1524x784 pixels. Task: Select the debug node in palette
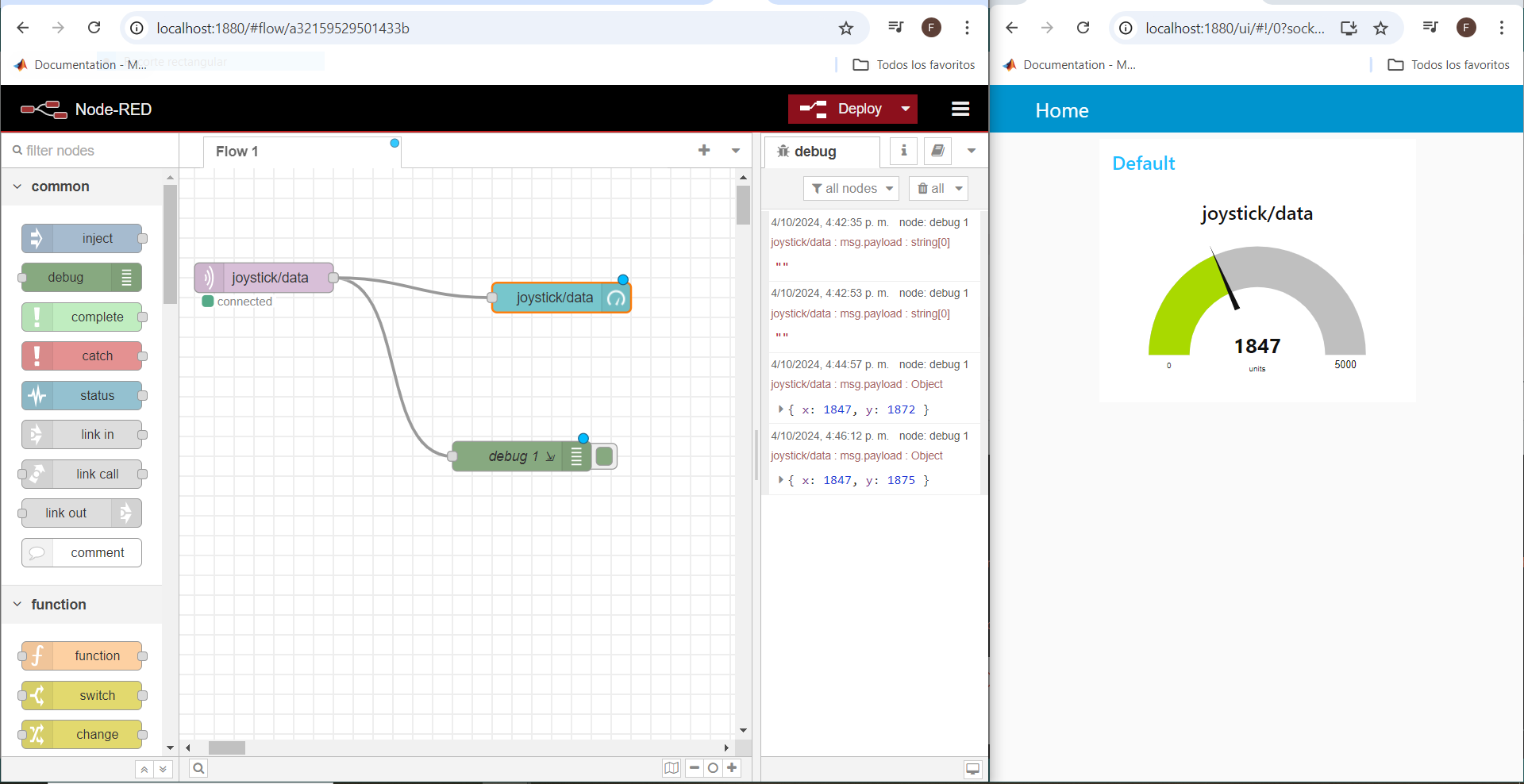[82, 278]
